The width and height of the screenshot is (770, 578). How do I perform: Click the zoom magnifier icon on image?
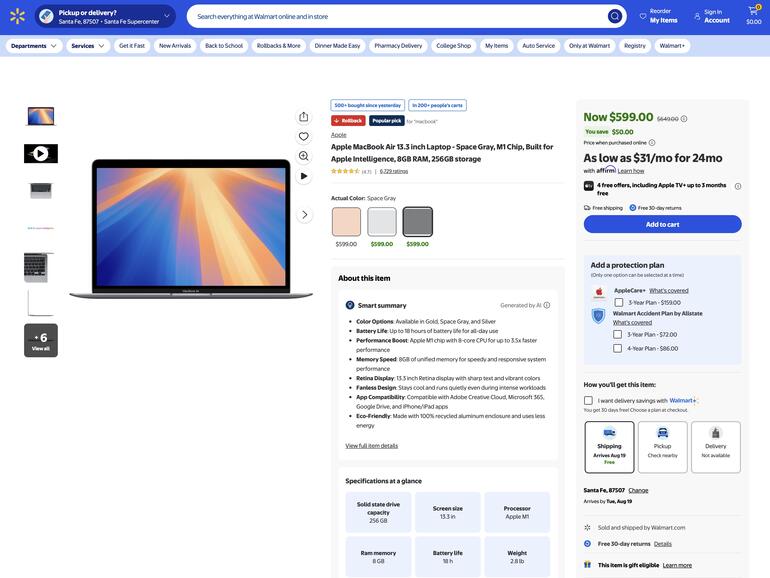303,156
